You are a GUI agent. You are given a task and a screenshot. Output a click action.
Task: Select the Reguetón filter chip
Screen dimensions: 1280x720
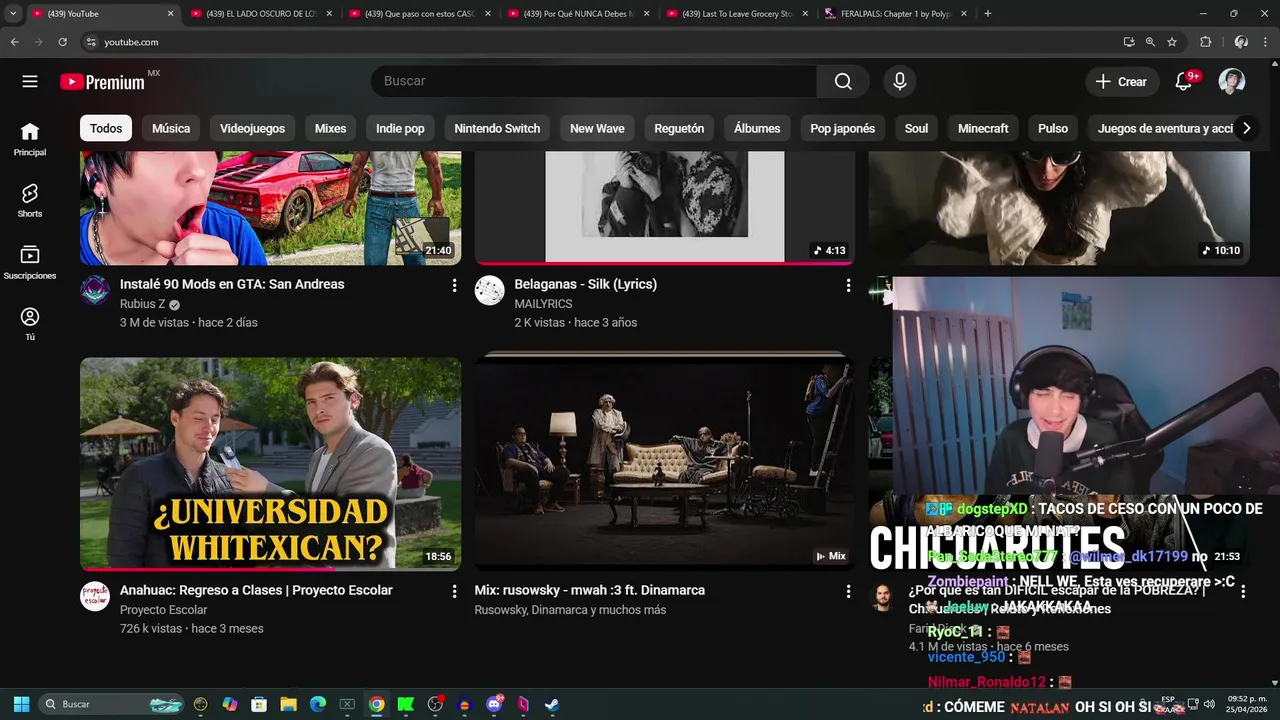coord(679,128)
